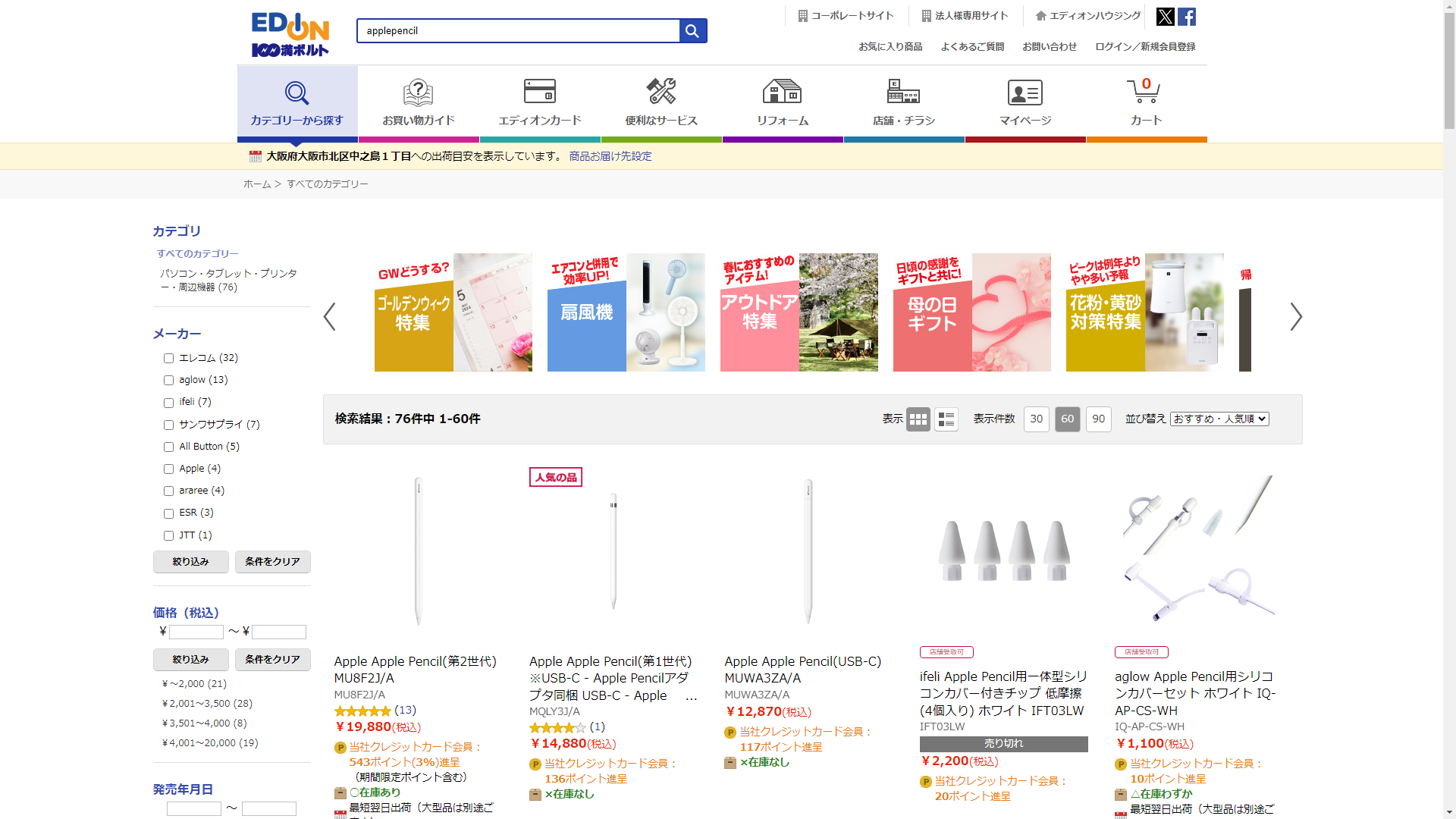This screenshot has width=1456, height=819.
Task: Switch to list view display
Action: click(x=946, y=419)
